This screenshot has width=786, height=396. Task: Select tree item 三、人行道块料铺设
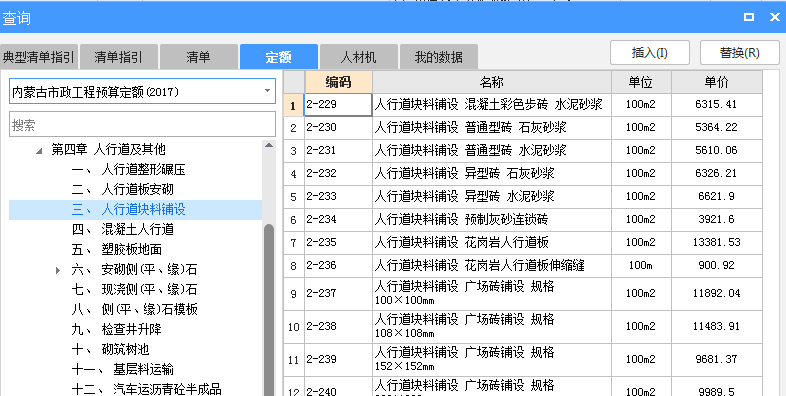(129, 210)
